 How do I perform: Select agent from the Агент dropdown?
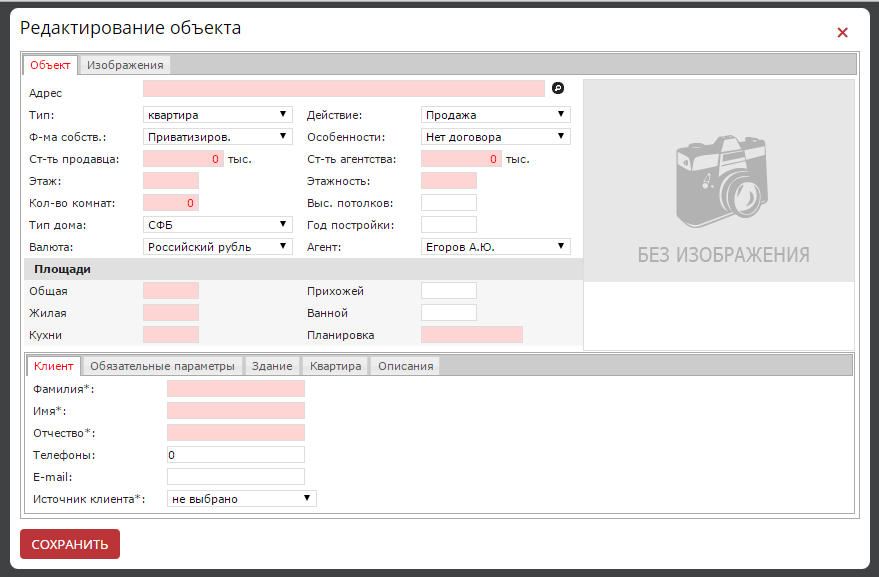click(495, 247)
